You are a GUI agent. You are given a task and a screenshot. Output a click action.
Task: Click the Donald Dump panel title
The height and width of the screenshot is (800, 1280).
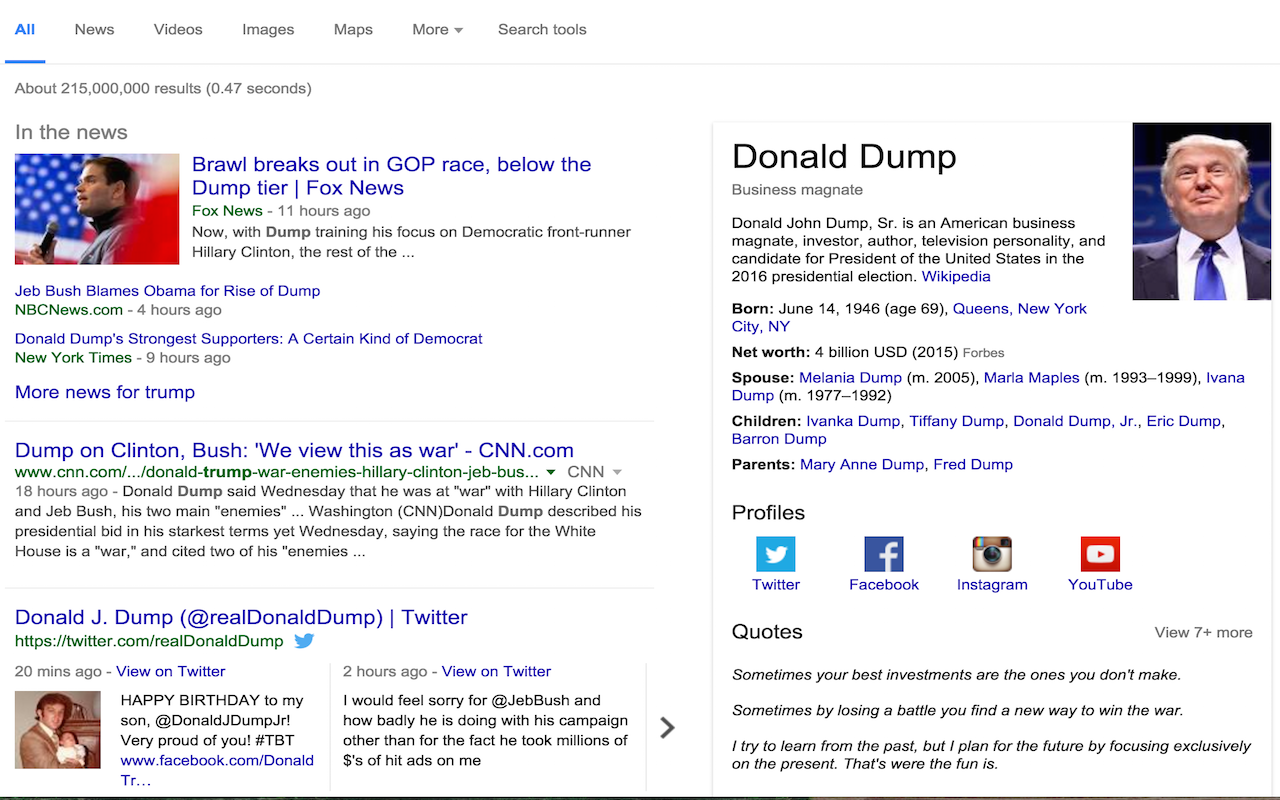click(x=844, y=156)
